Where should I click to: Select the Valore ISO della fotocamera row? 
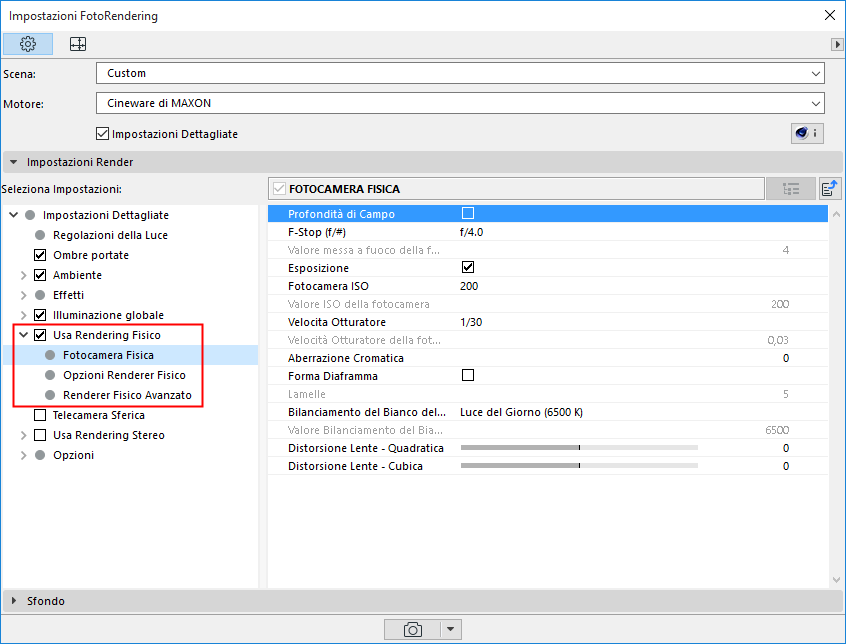pyautogui.click(x=548, y=304)
